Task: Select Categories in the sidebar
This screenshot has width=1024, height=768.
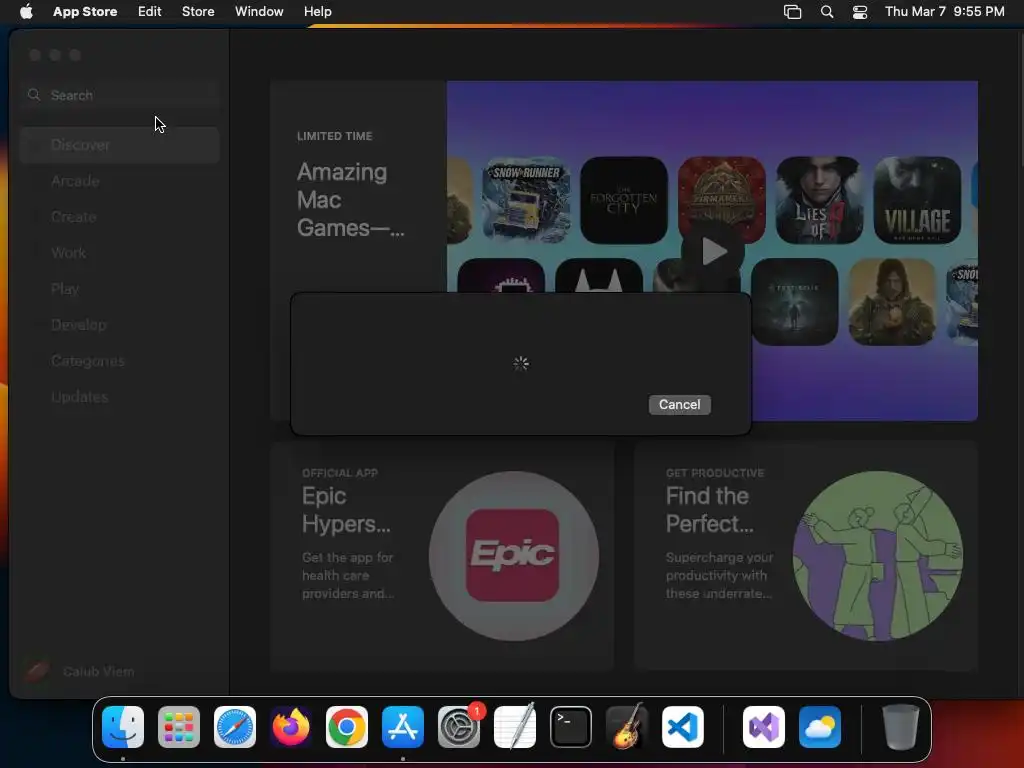Action: click(x=120, y=360)
